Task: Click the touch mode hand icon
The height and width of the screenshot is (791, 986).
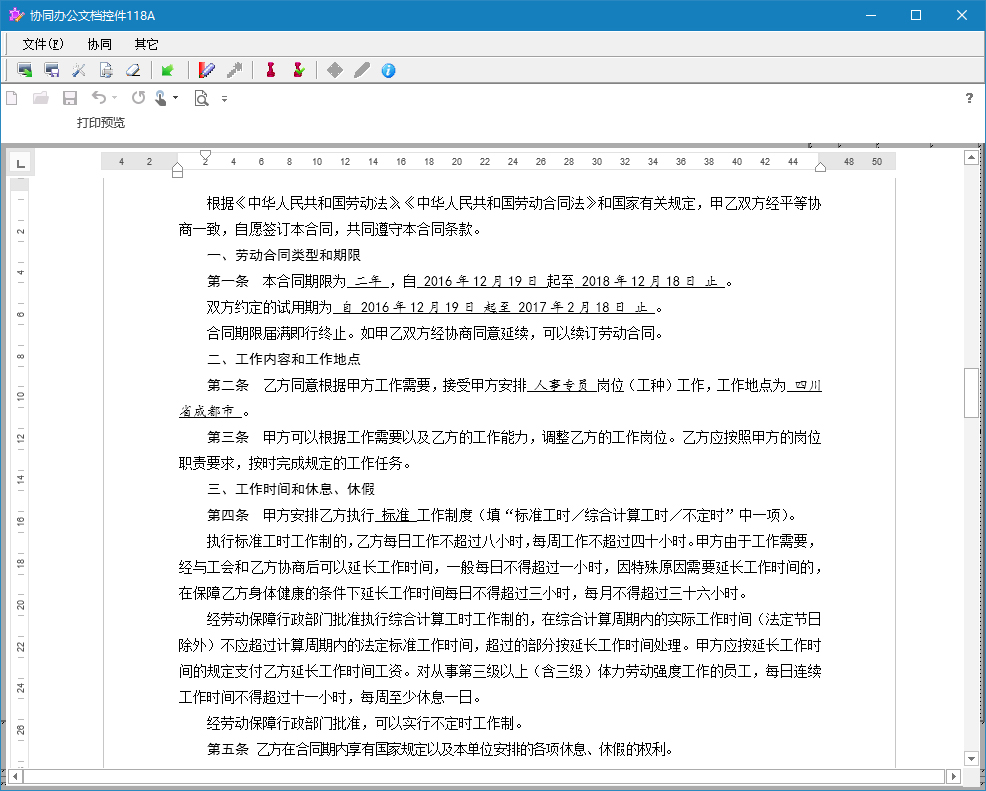Action: pos(161,97)
